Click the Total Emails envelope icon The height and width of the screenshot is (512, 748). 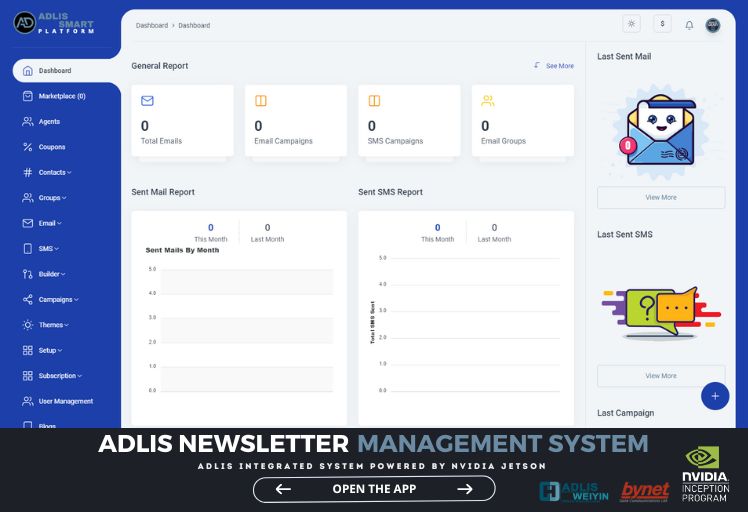point(147,101)
